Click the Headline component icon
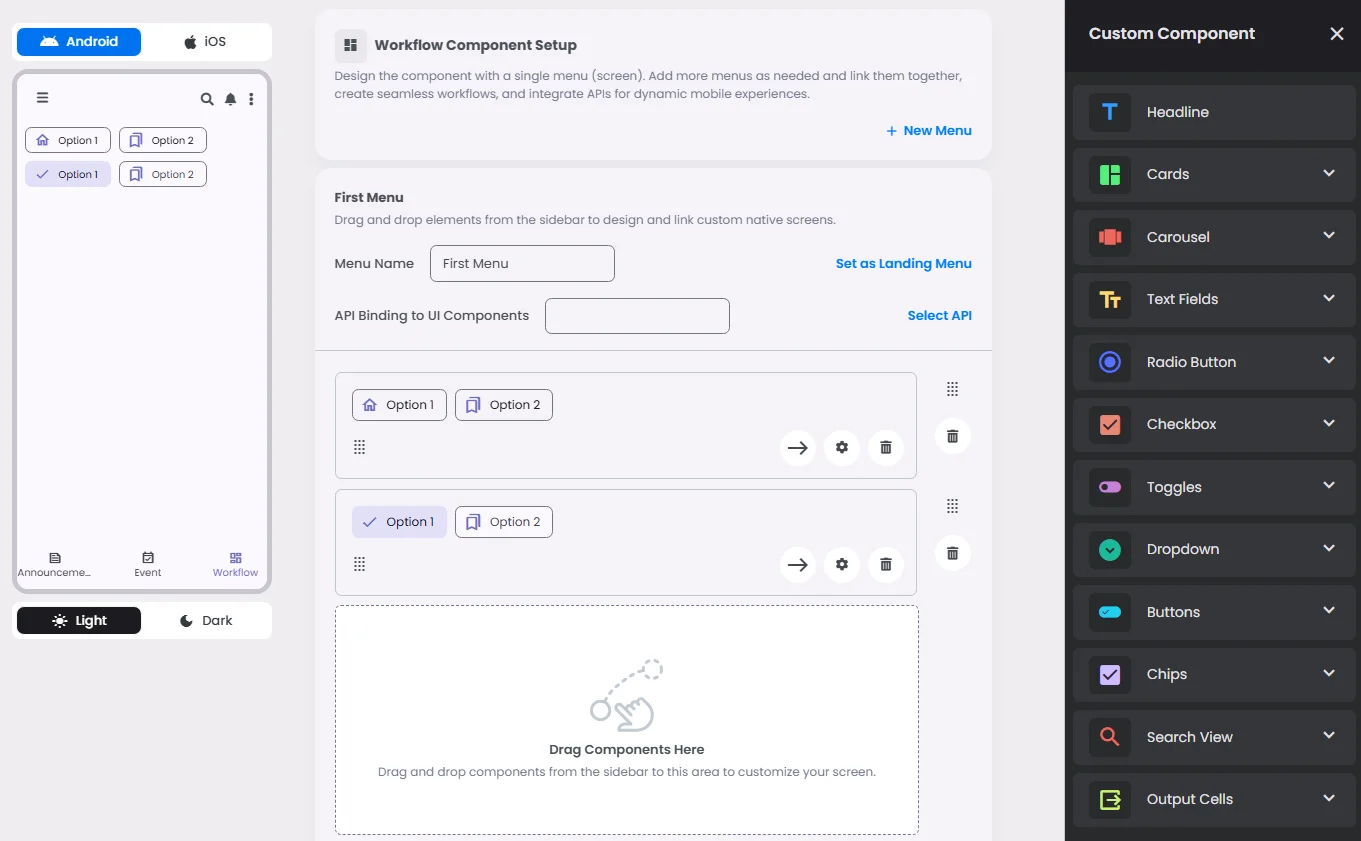 [x=1109, y=112]
